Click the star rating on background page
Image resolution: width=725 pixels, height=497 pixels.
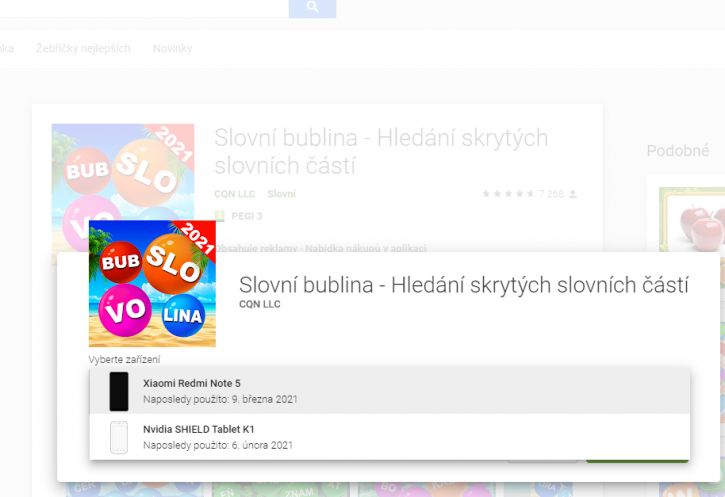click(x=508, y=194)
